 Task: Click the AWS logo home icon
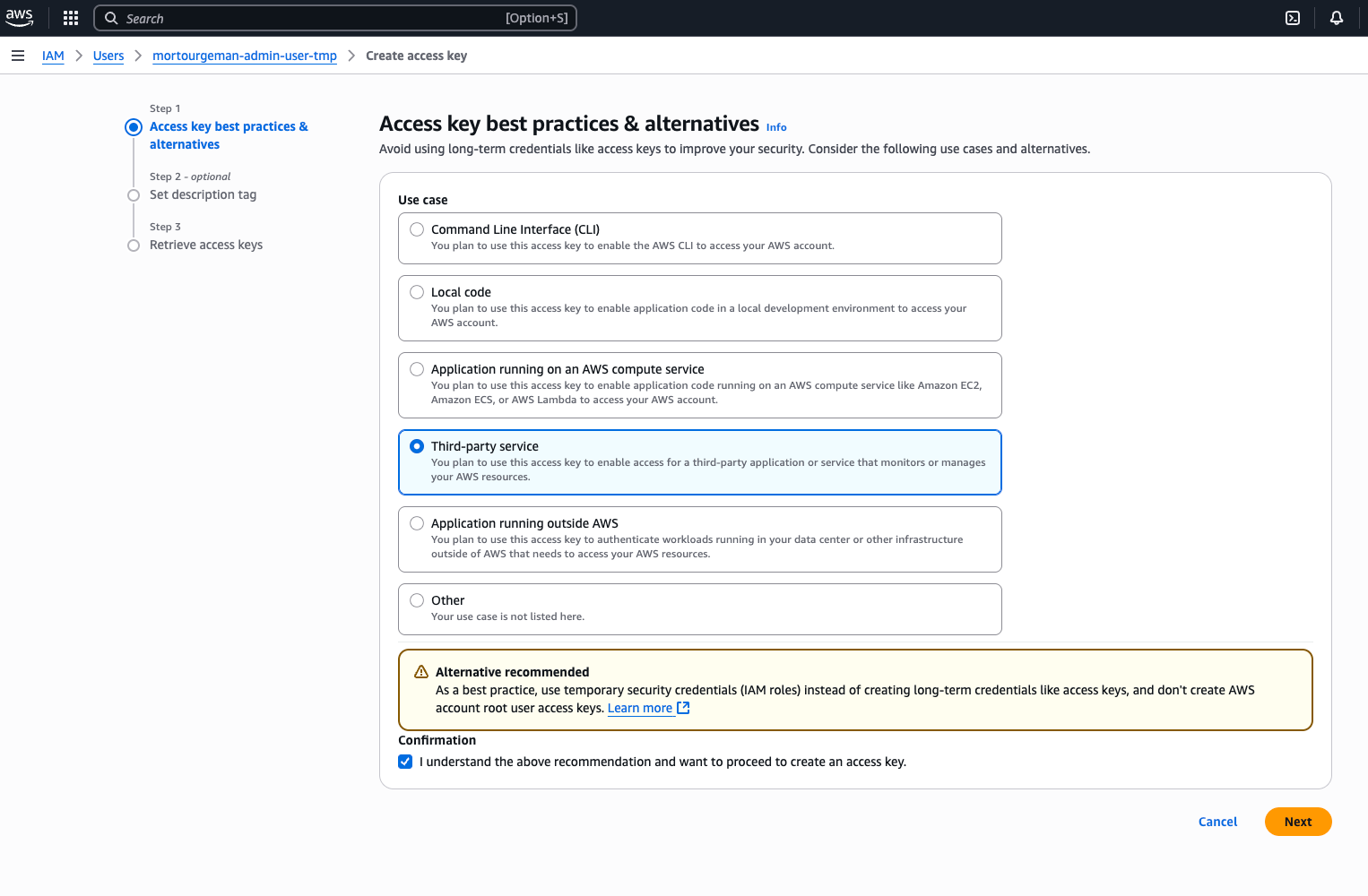(x=19, y=18)
